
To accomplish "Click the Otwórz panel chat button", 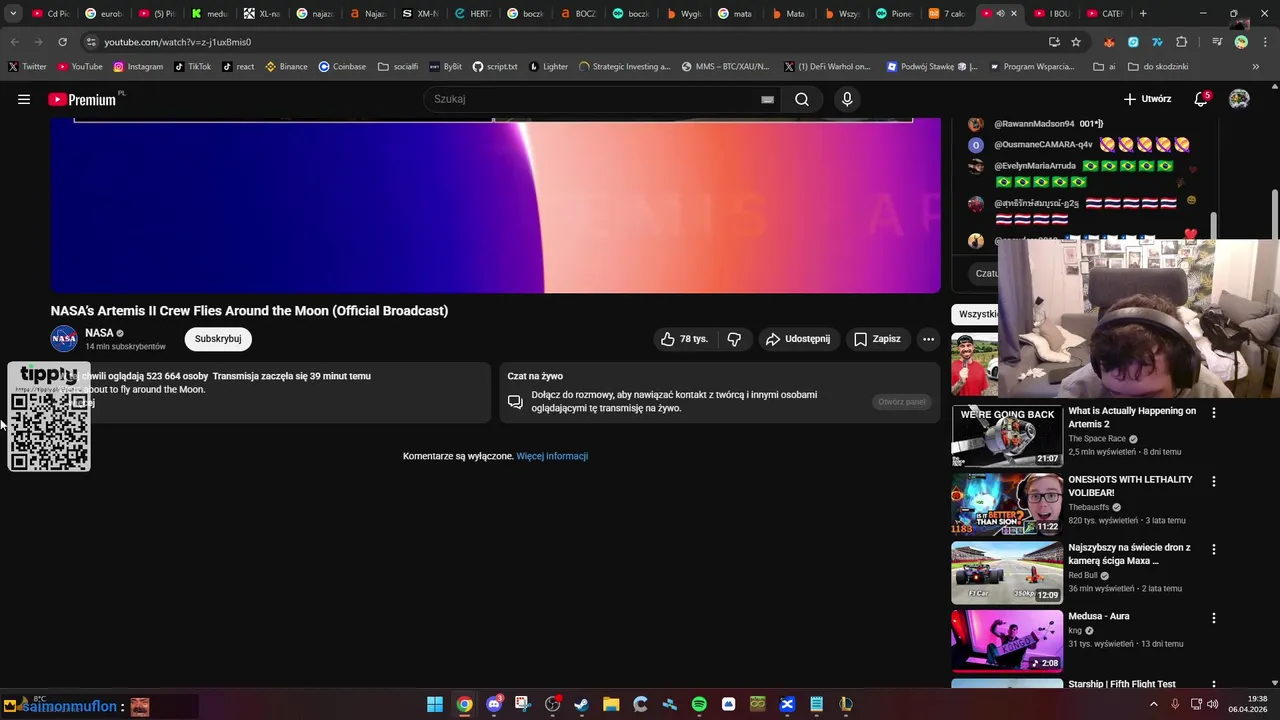I will pyautogui.click(x=902, y=402).
